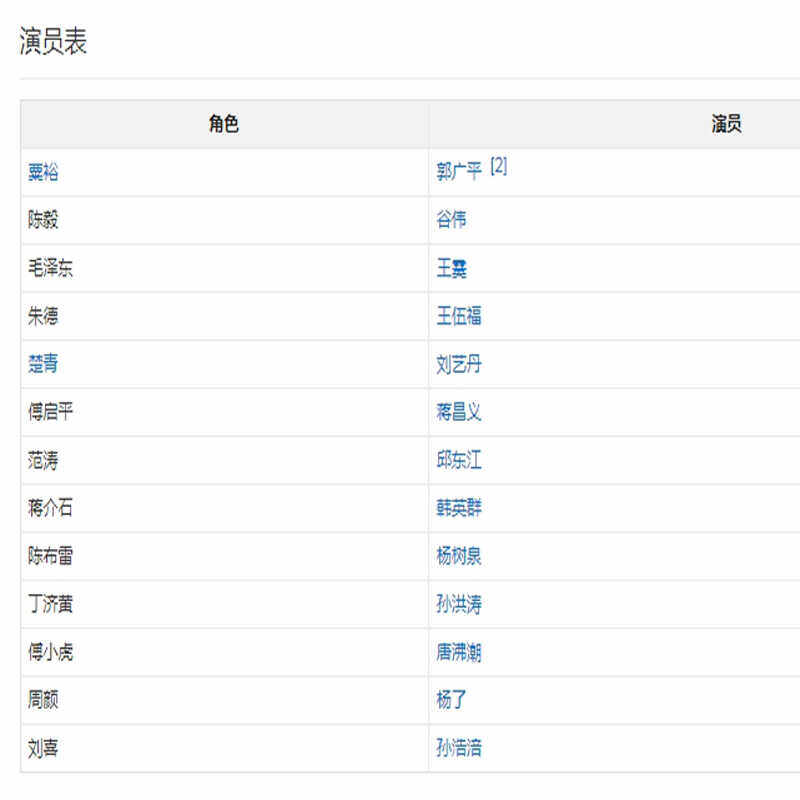Viewport: 800px width, 800px height.
Task: Open actor 王伍福 link
Action: pos(459,316)
